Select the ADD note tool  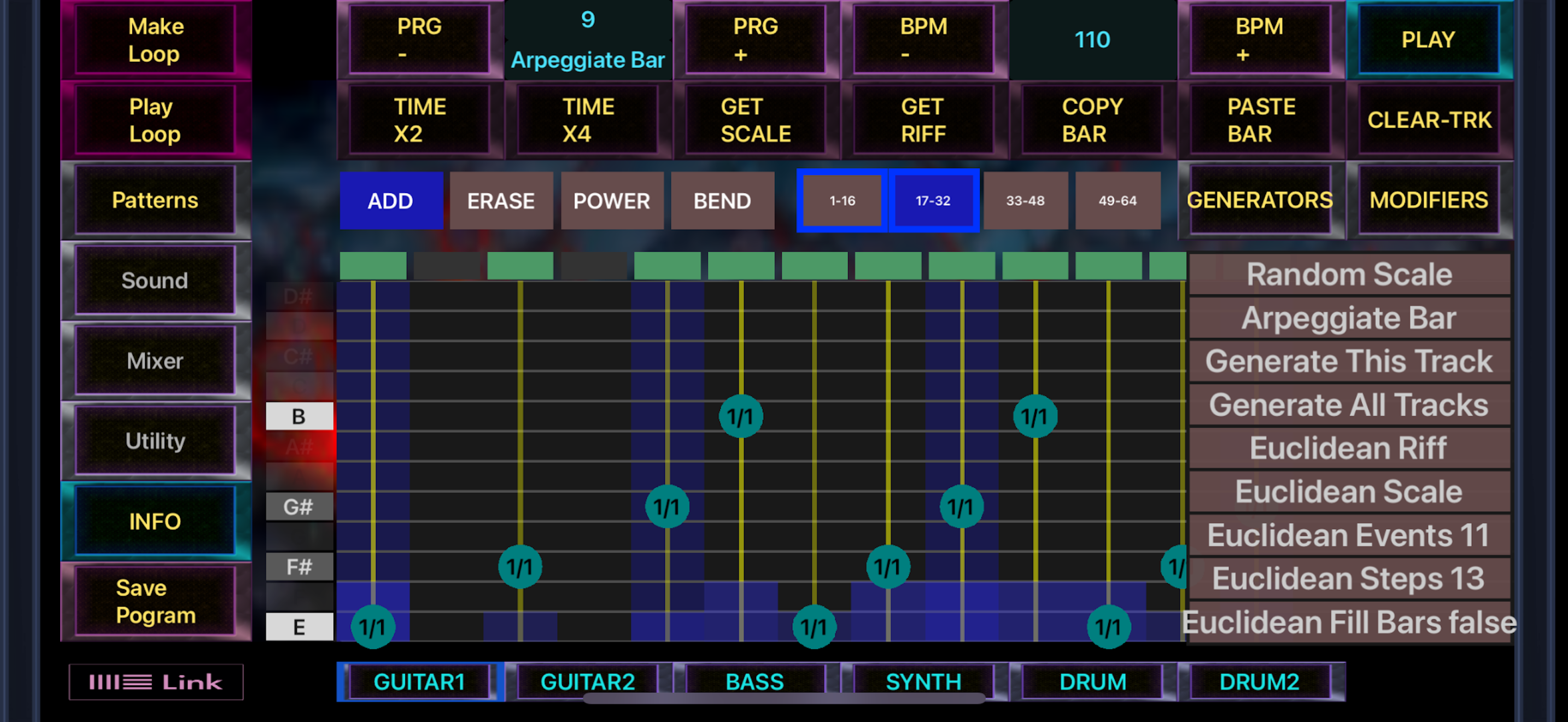[x=391, y=200]
